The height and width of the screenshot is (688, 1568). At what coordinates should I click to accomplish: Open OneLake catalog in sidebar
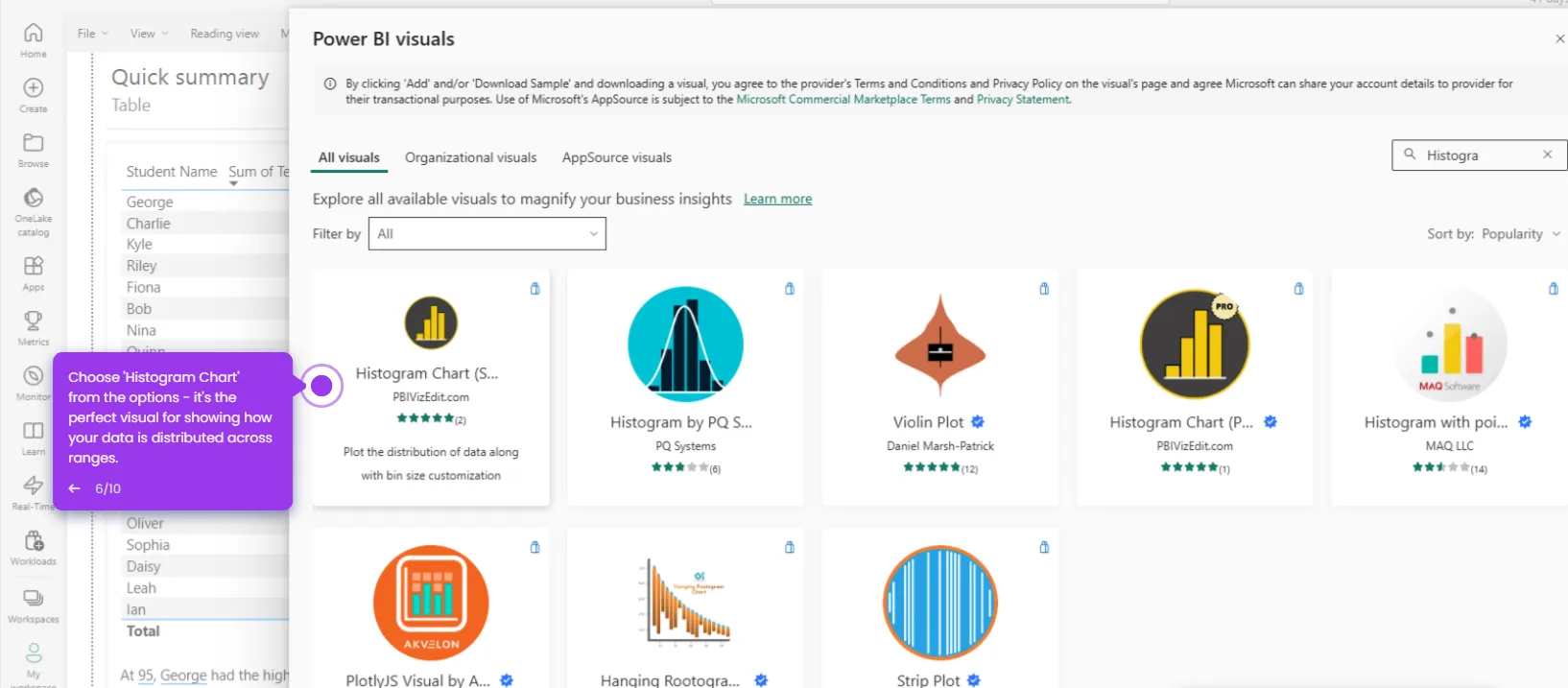(x=34, y=210)
